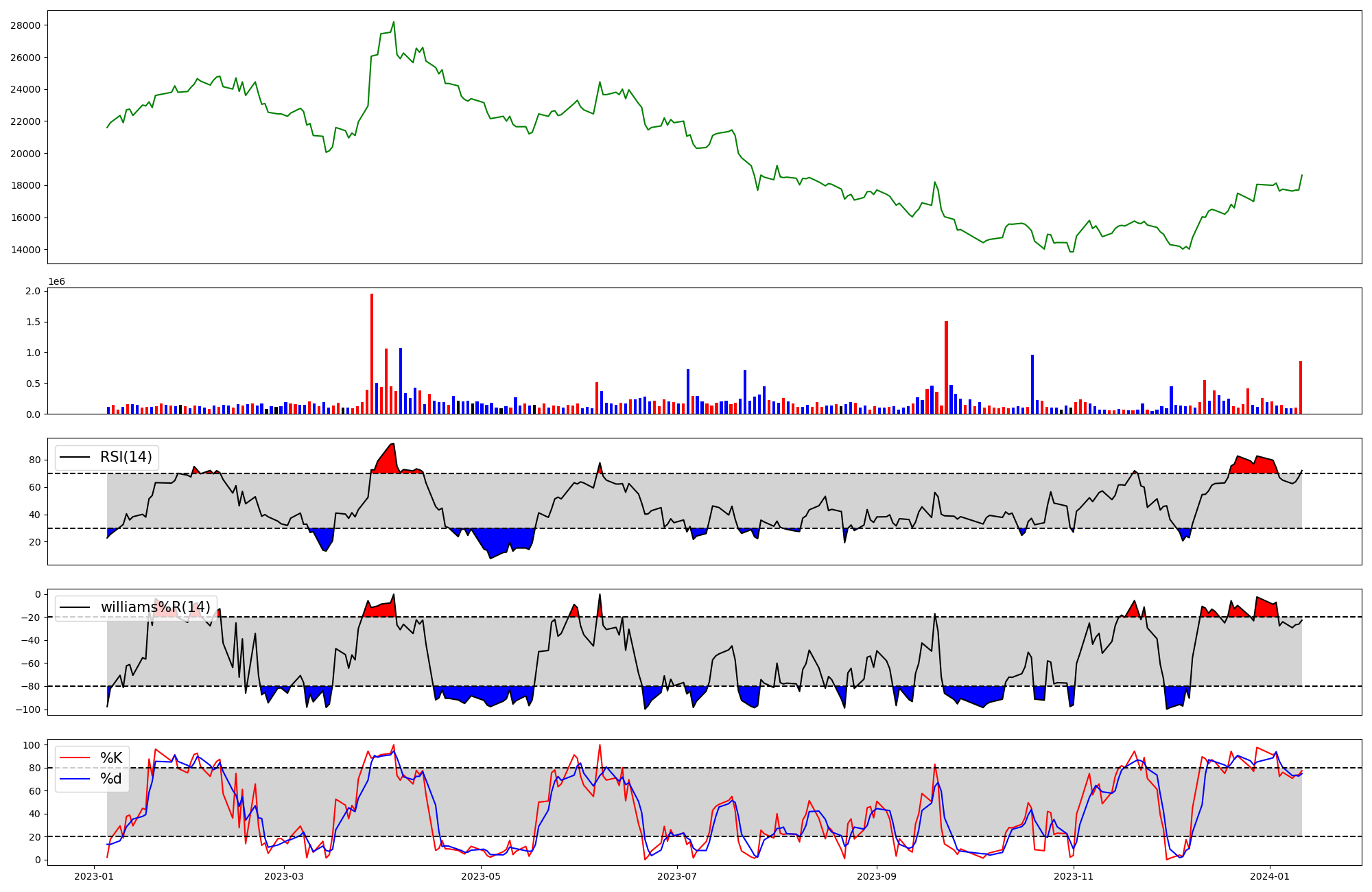1372x892 pixels.
Task: Select the %d legend entry
Action: 92,779
